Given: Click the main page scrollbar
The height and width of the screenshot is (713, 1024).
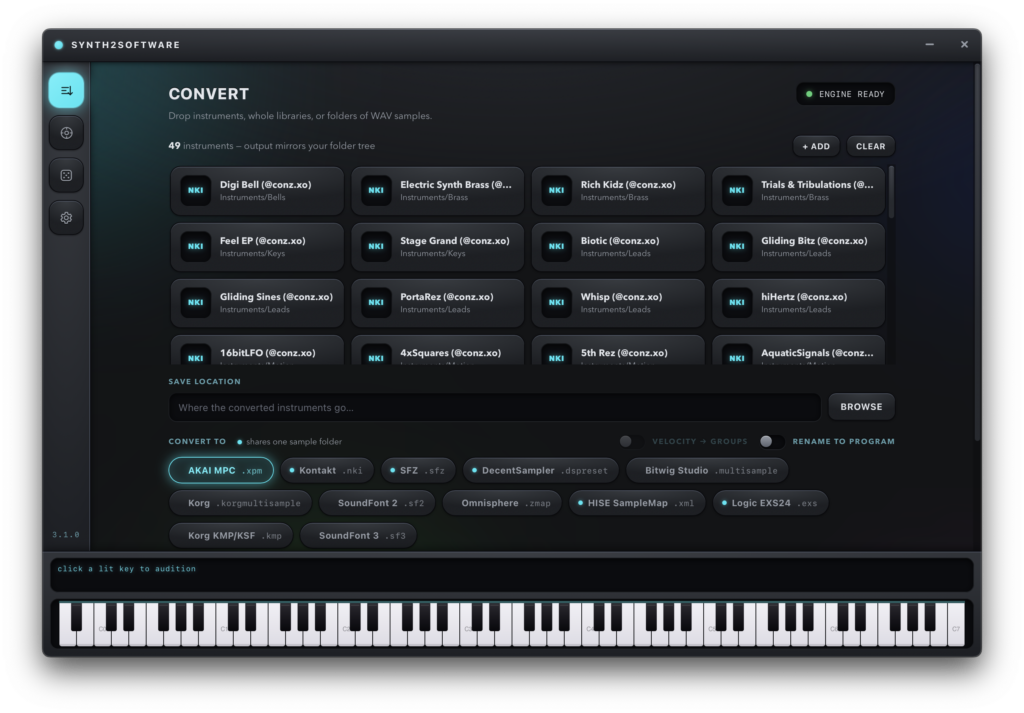Looking at the screenshot, I should point(978,251).
